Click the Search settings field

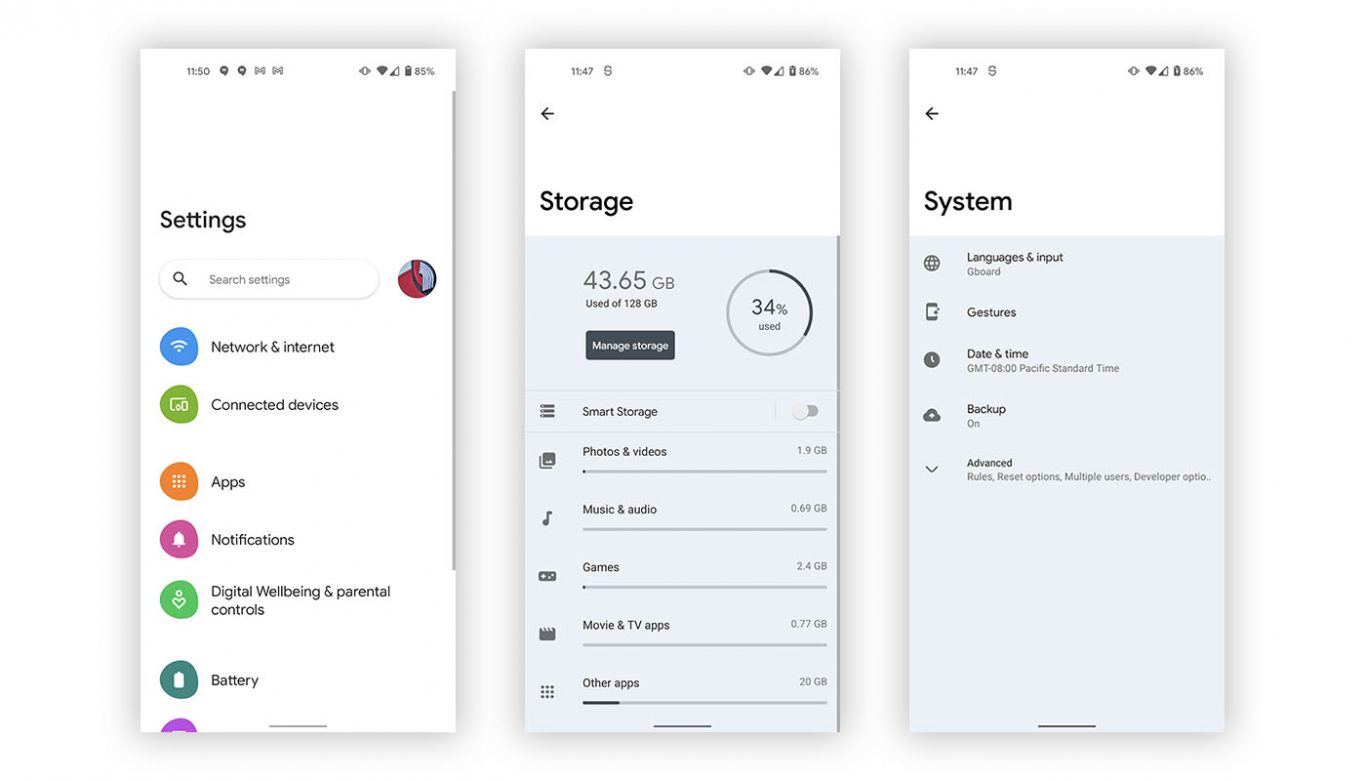269,279
